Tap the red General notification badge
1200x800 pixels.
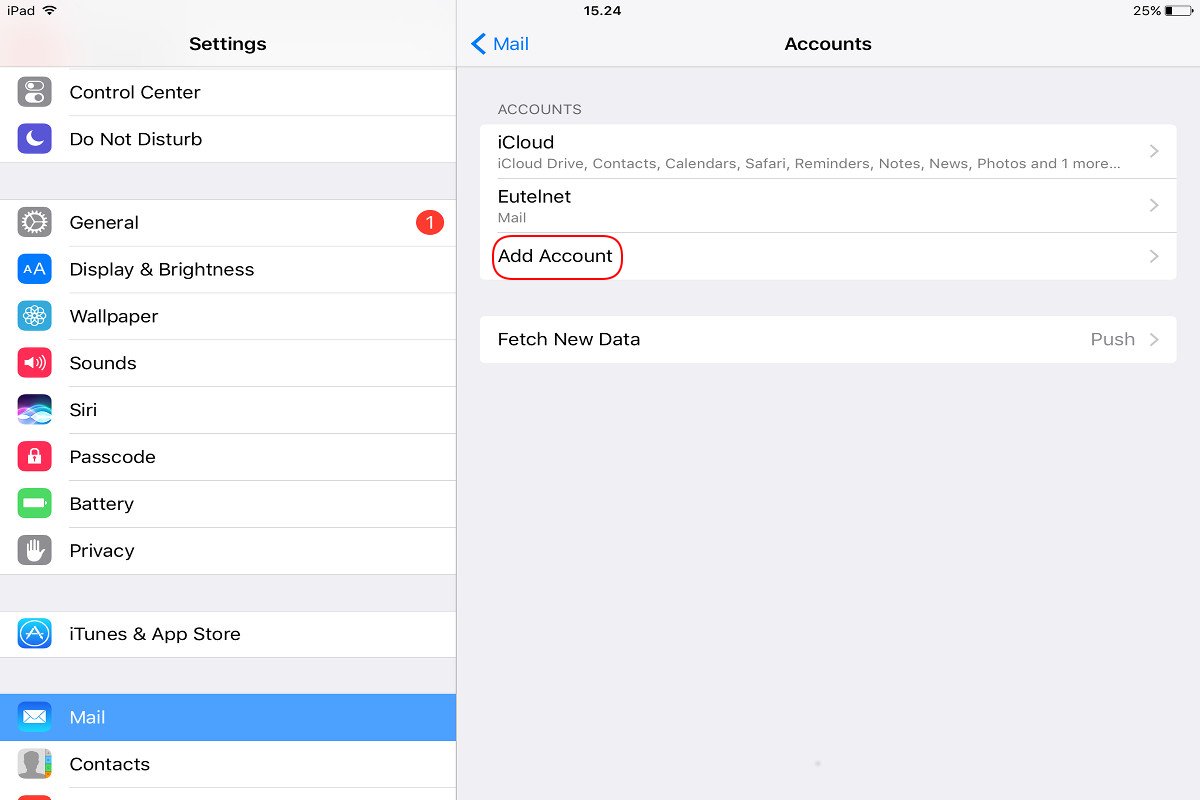point(430,222)
